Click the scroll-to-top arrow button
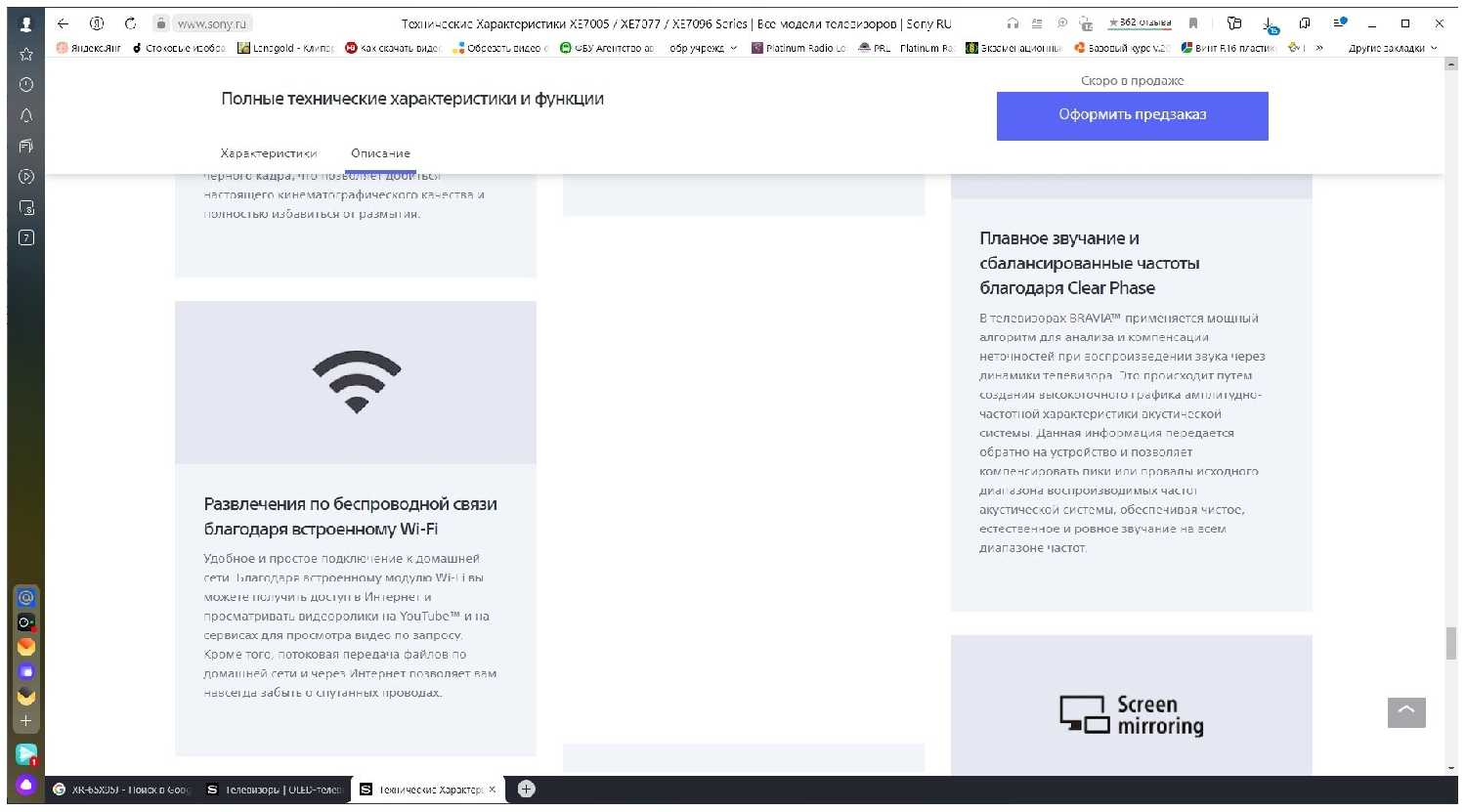 coord(1405,712)
